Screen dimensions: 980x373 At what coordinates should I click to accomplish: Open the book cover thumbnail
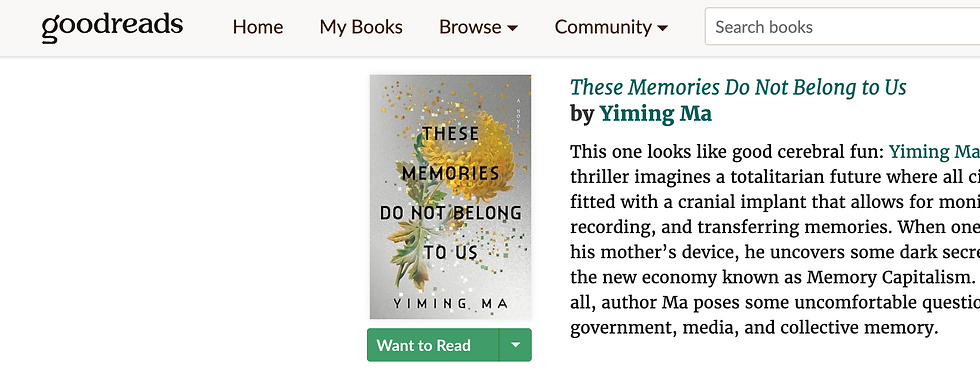(450, 197)
